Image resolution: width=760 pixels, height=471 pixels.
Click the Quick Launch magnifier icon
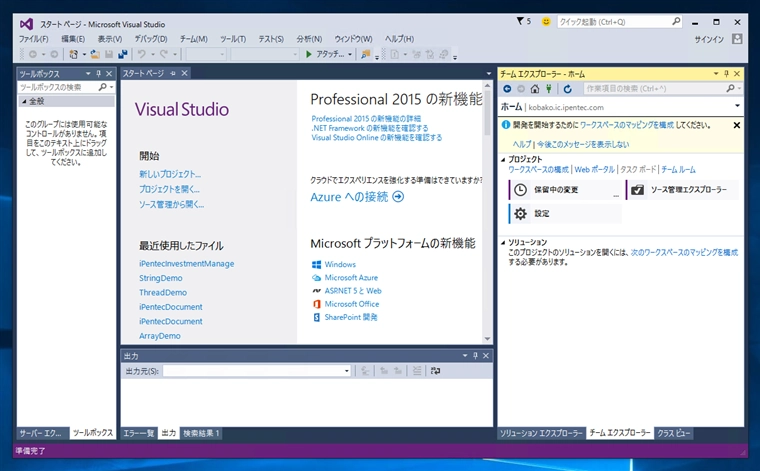click(676, 21)
